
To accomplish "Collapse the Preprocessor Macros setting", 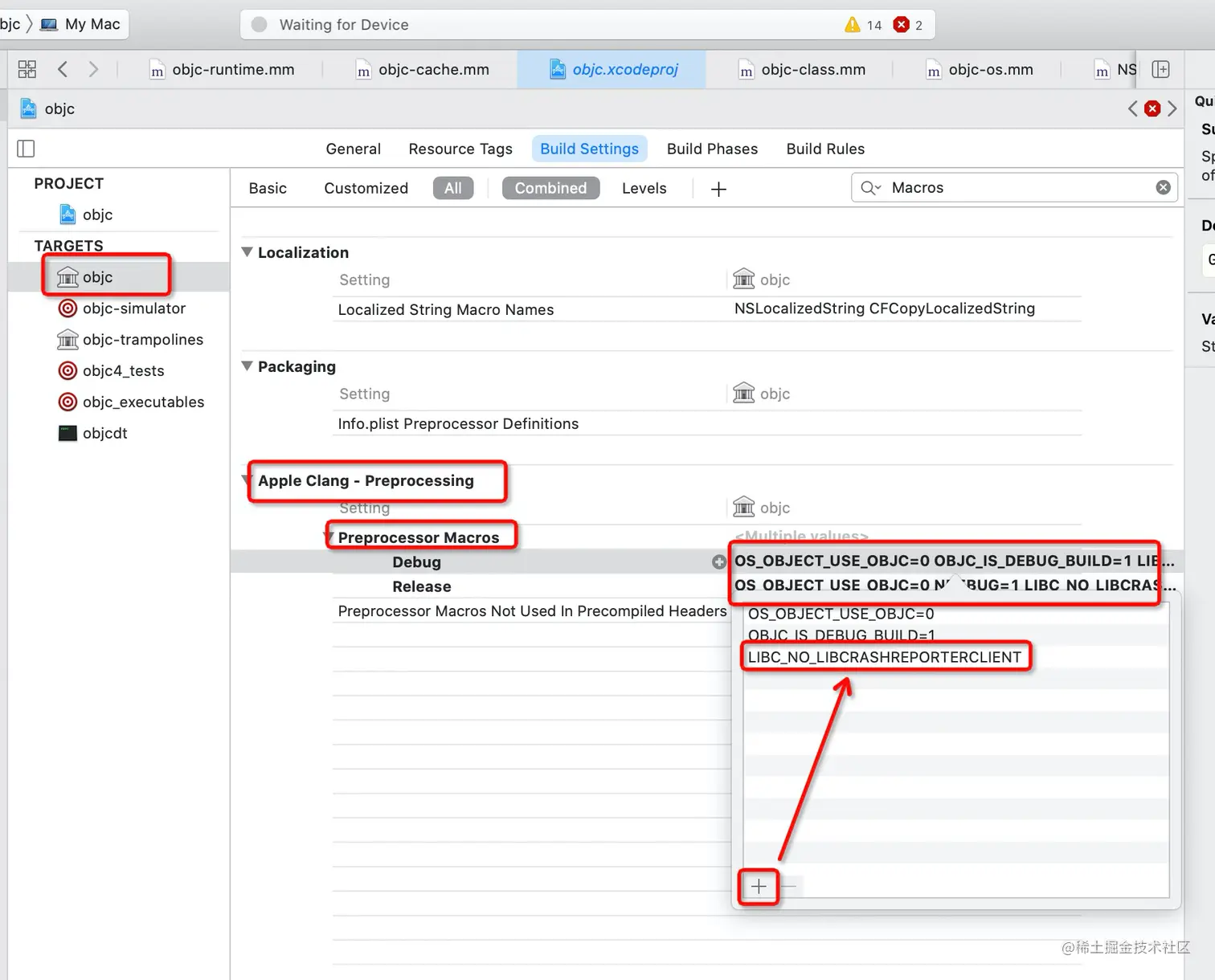I will click(x=329, y=537).
